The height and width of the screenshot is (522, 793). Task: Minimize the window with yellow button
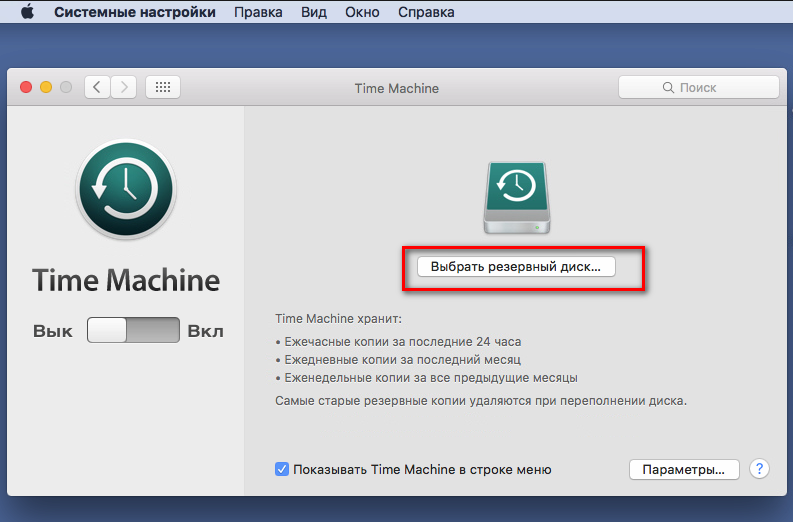pyautogui.click(x=45, y=88)
